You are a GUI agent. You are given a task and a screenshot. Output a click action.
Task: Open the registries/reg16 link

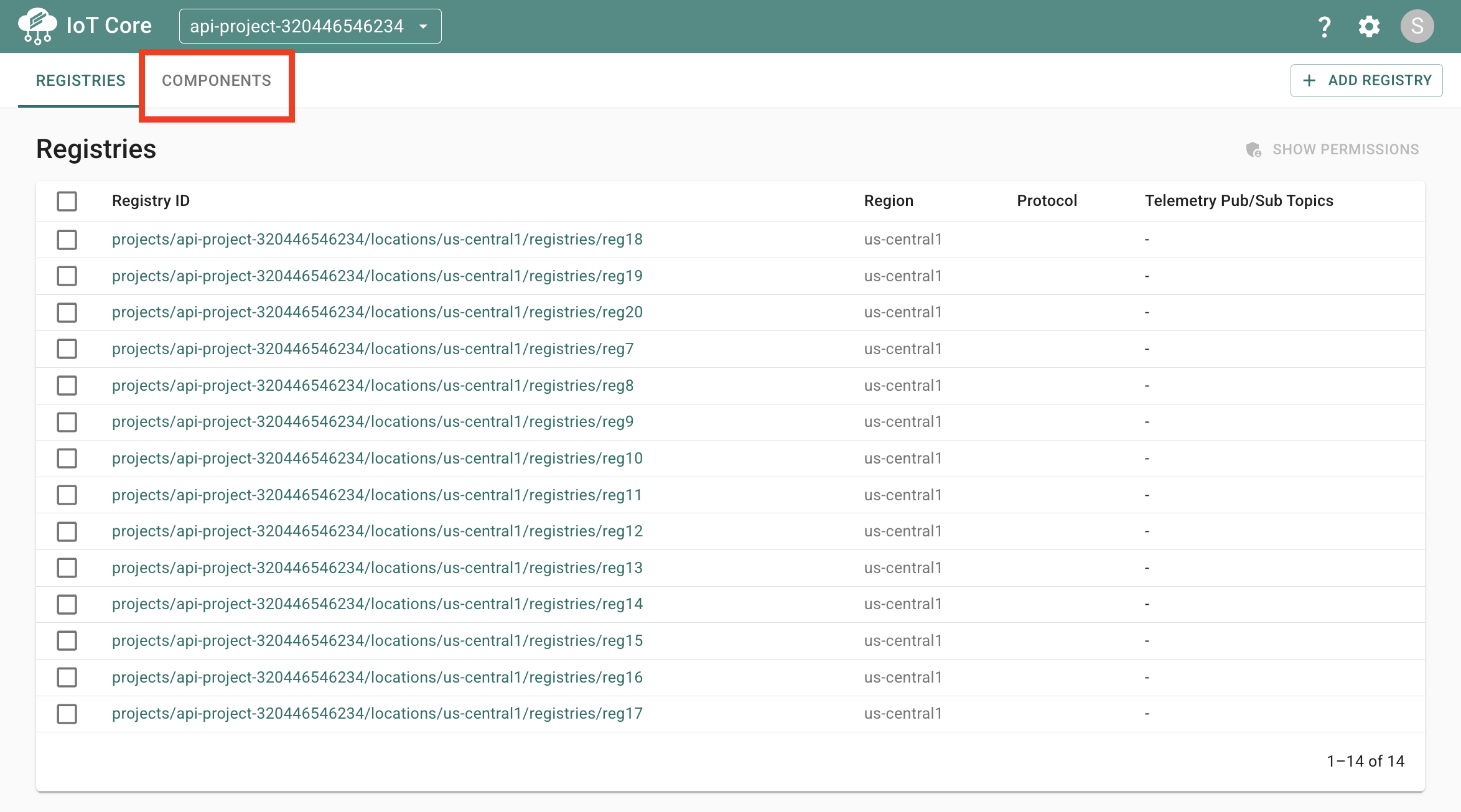(x=377, y=678)
